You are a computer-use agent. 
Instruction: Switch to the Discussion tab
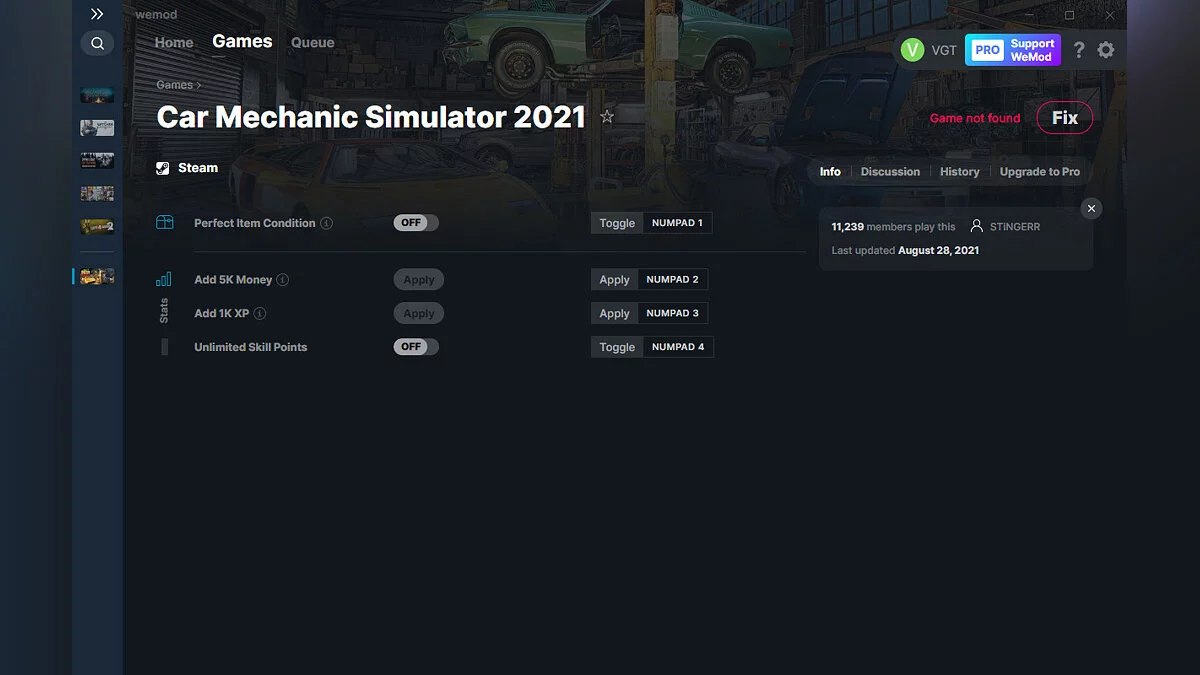tap(890, 171)
